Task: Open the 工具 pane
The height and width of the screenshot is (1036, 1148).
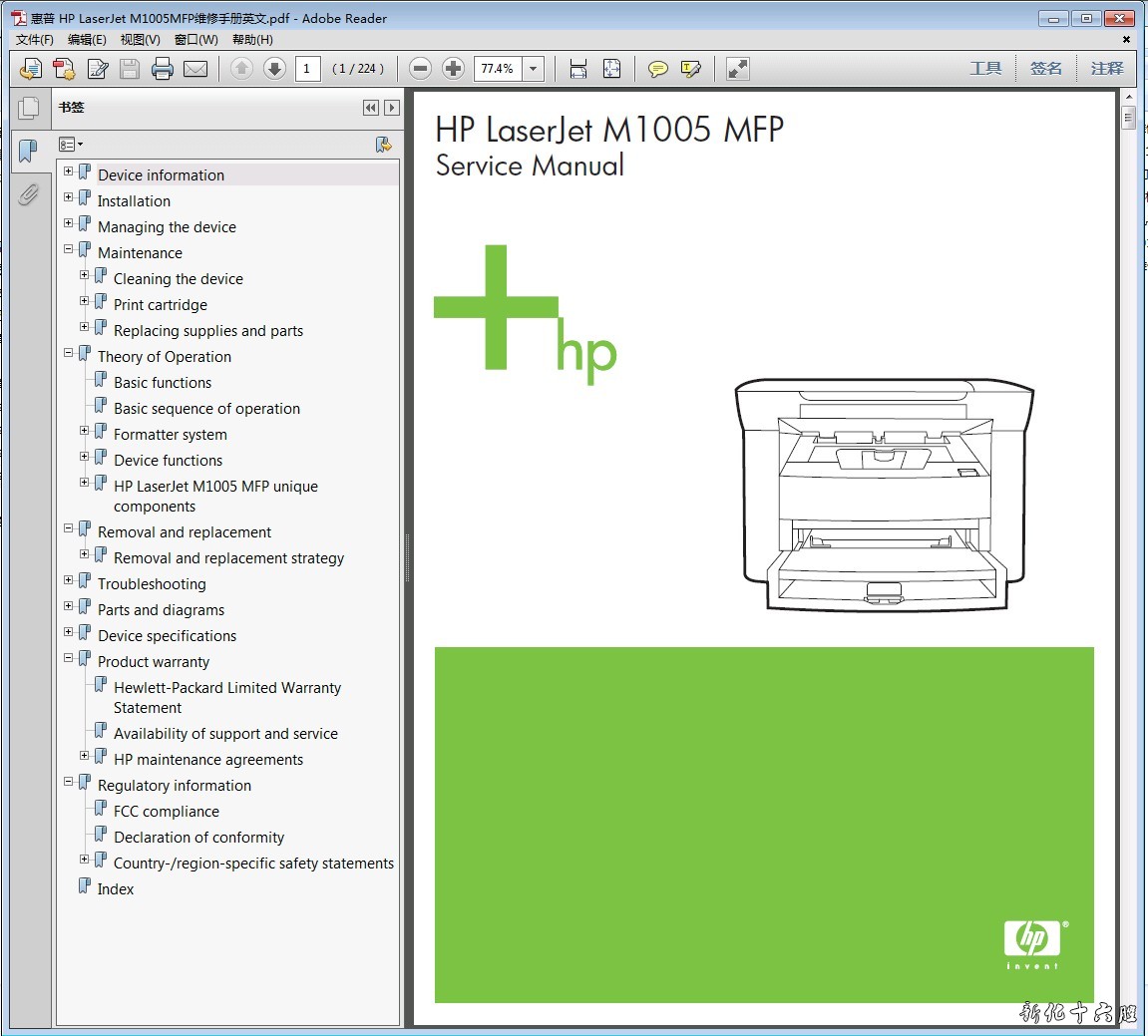Action: pyautogui.click(x=985, y=69)
